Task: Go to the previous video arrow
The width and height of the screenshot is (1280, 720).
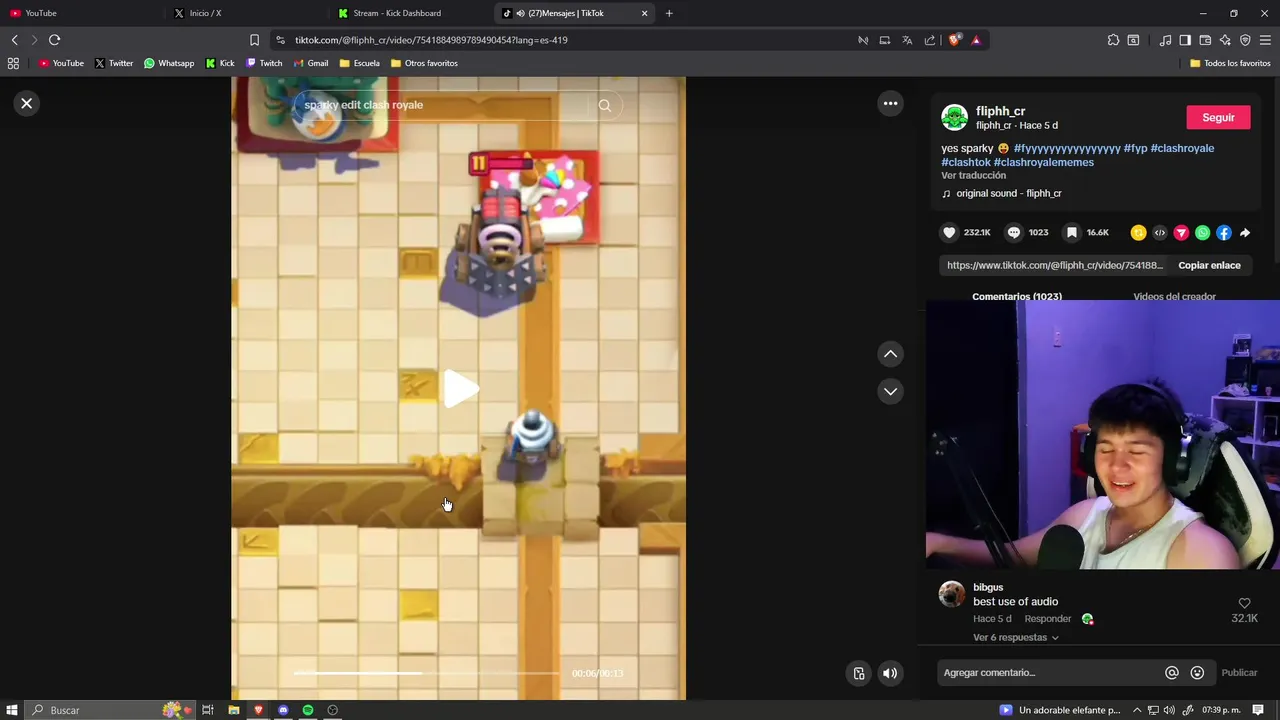Action: coord(890,354)
